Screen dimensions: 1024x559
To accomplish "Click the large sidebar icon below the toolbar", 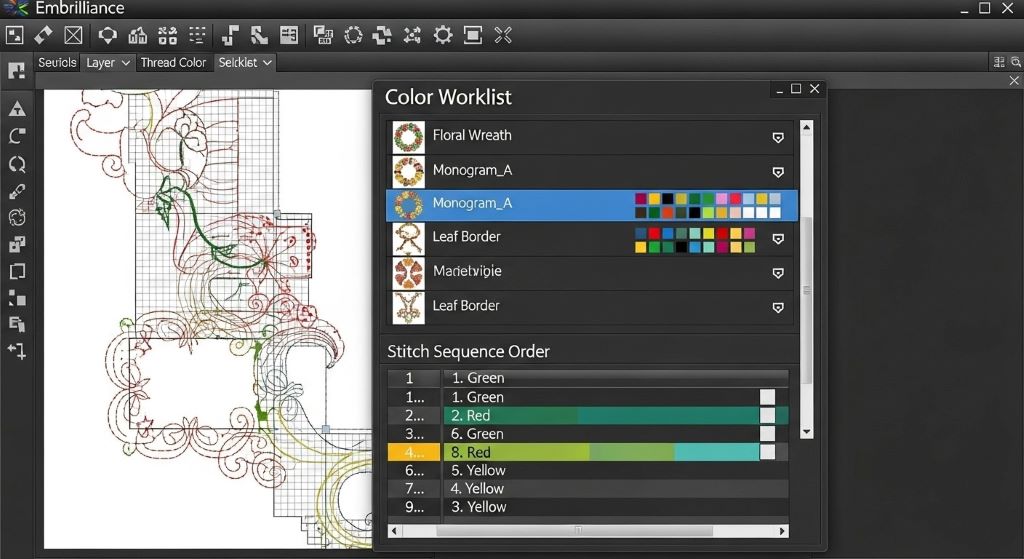I will coord(17,70).
